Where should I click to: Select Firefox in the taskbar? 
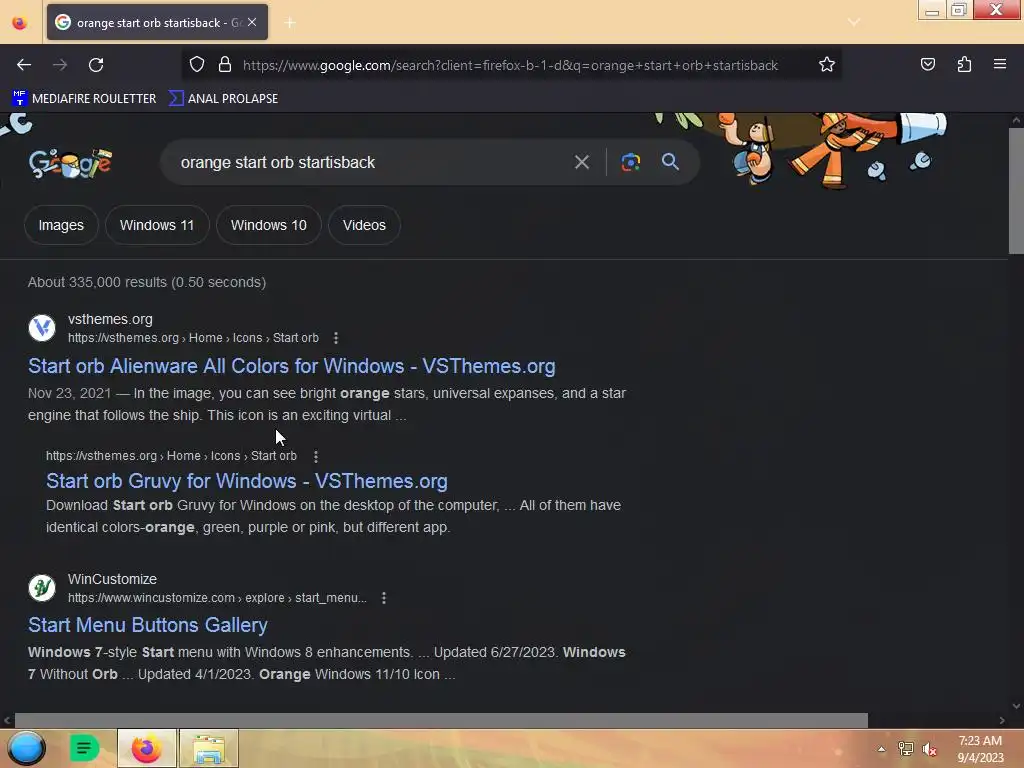coord(146,748)
